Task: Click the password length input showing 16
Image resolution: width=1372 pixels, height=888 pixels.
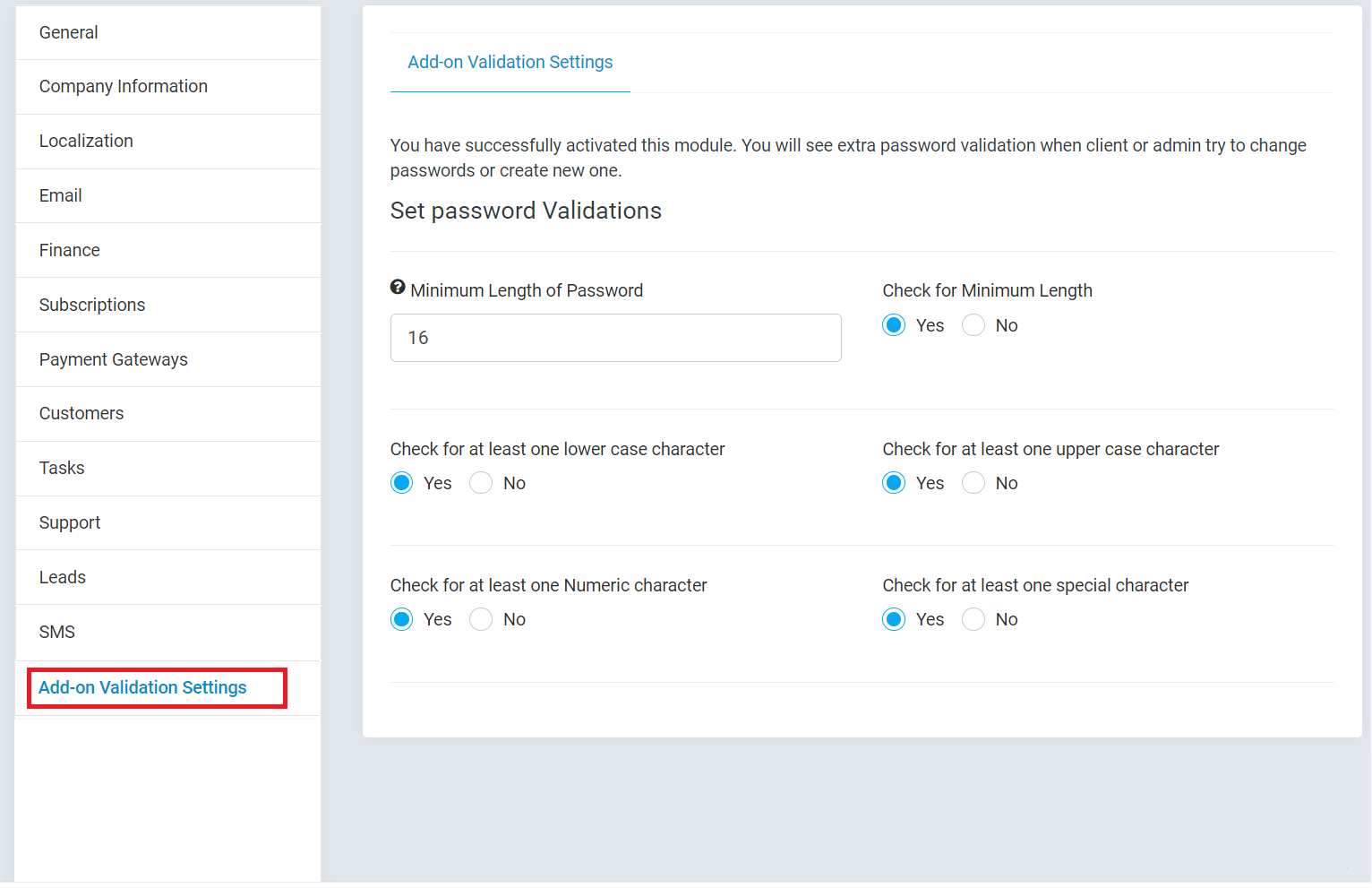Action: pos(615,338)
